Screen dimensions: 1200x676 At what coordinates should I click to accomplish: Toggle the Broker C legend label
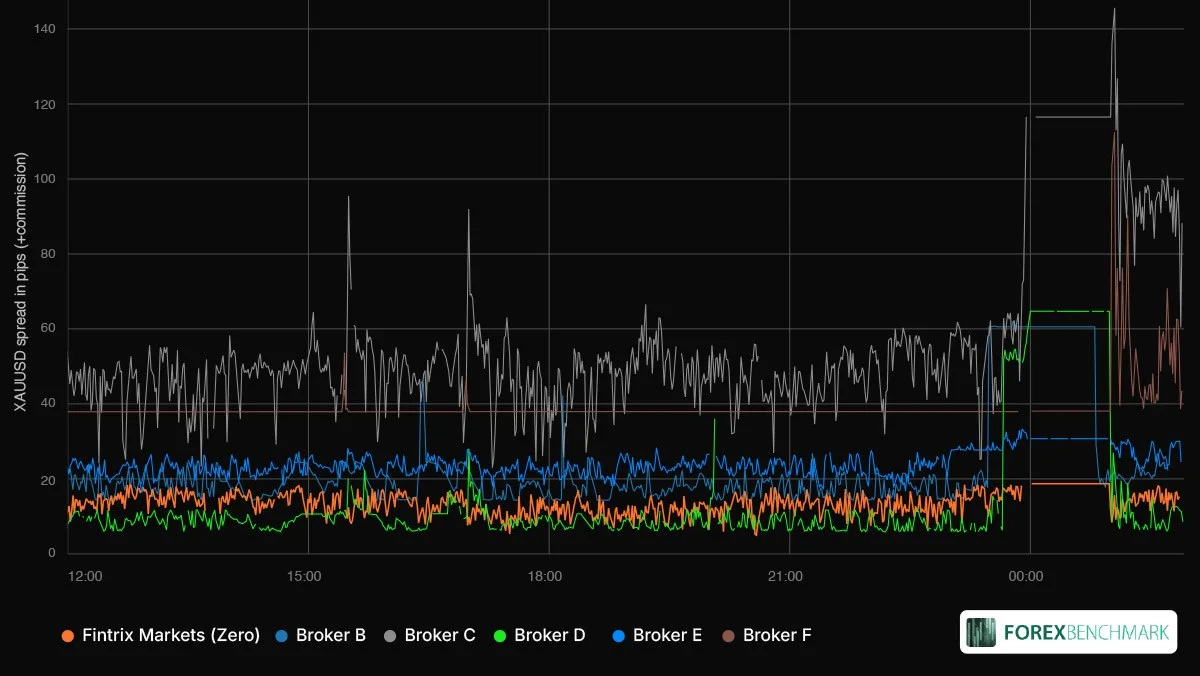click(440, 635)
